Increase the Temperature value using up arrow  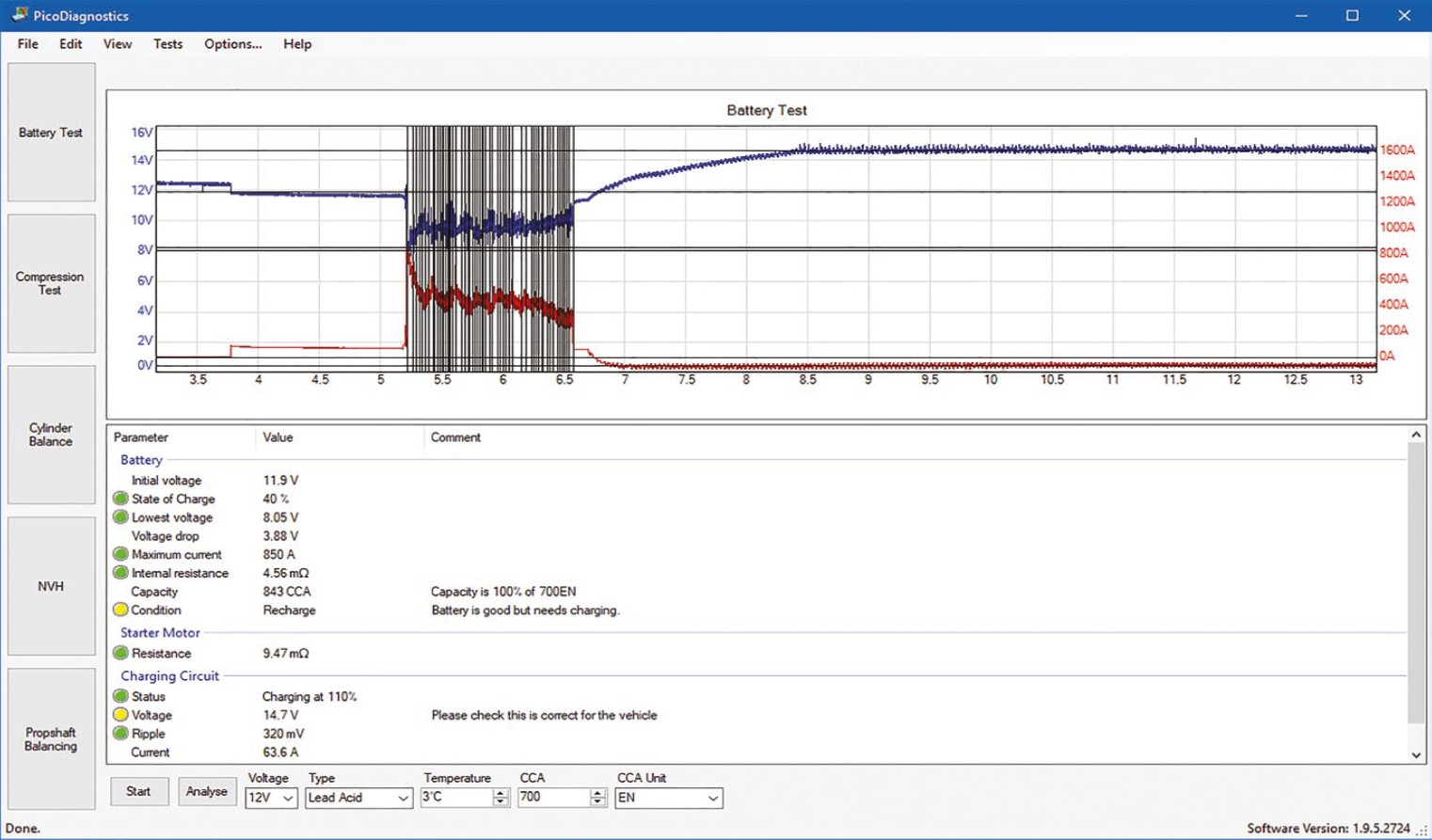click(x=501, y=793)
